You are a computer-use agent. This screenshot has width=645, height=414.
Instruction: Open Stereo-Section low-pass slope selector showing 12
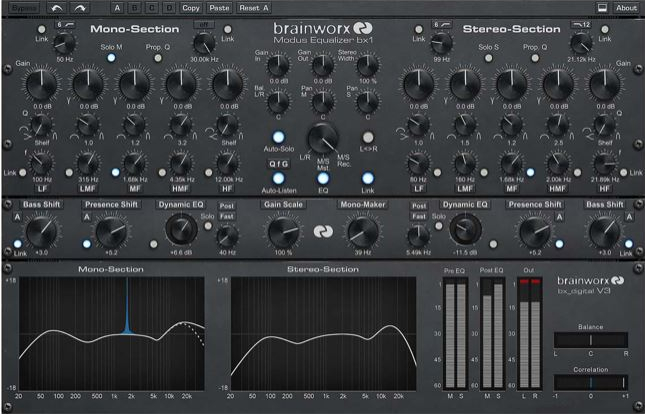coord(581,25)
